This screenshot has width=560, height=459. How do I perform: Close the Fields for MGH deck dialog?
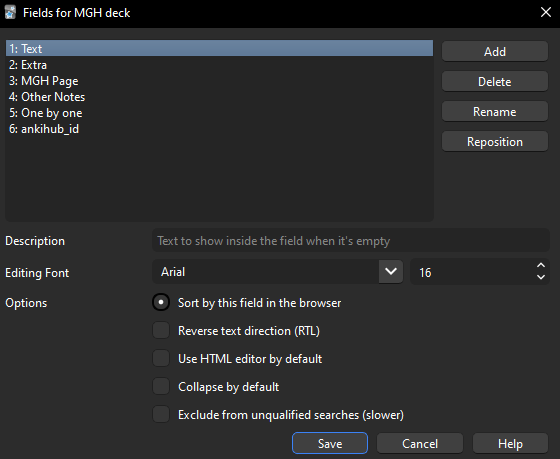click(x=545, y=13)
